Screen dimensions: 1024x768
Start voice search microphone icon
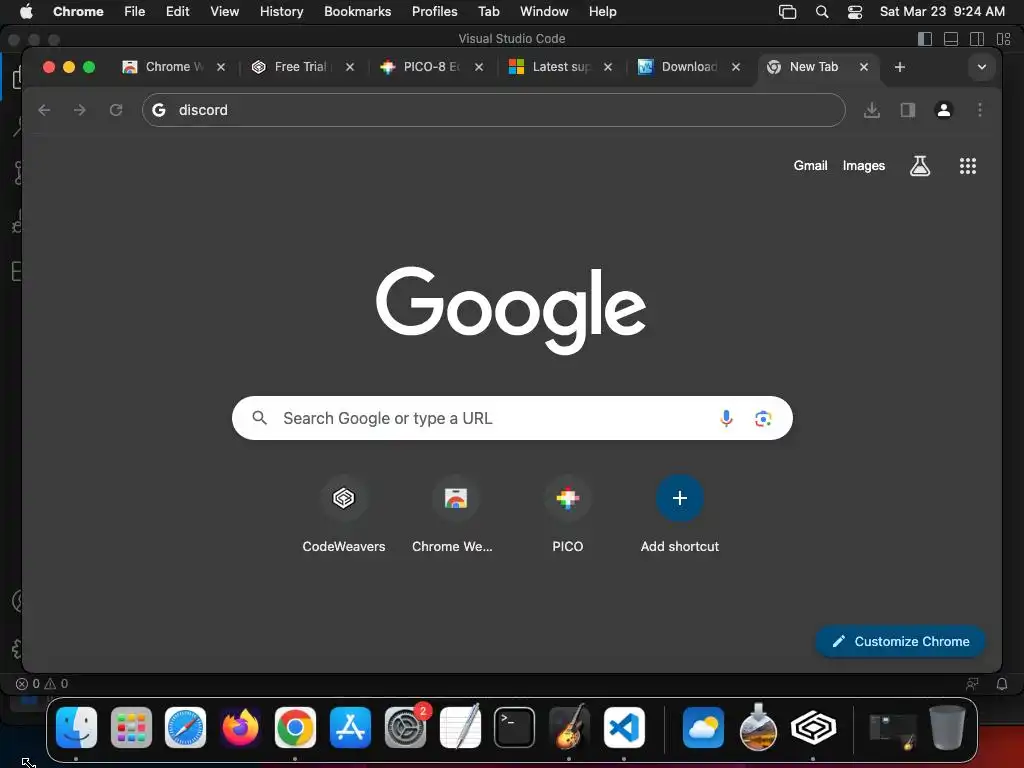(726, 418)
